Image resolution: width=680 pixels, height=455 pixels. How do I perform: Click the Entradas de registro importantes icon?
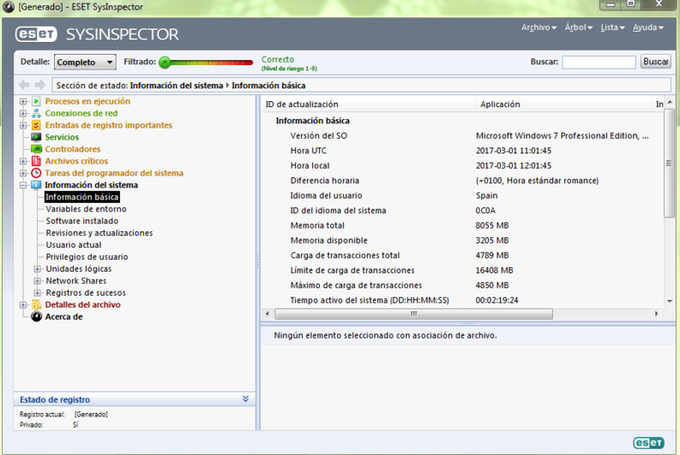click(x=36, y=125)
